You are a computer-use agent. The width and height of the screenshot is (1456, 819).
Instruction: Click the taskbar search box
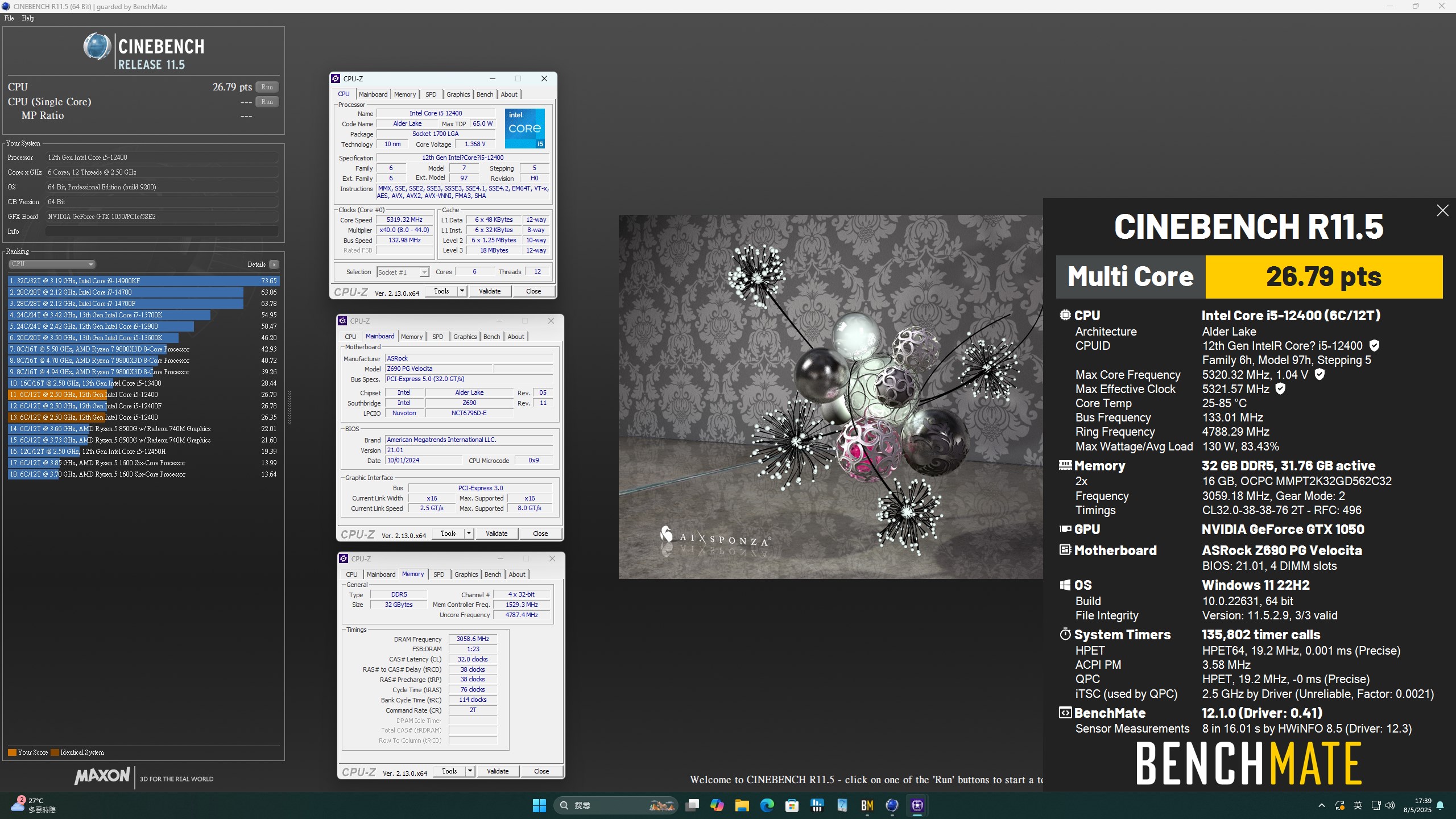(x=615, y=805)
